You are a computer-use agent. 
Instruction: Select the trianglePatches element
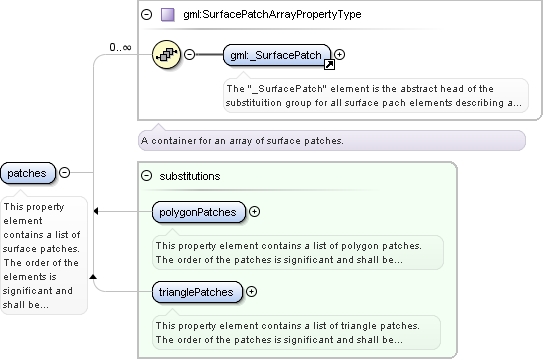click(x=197, y=292)
